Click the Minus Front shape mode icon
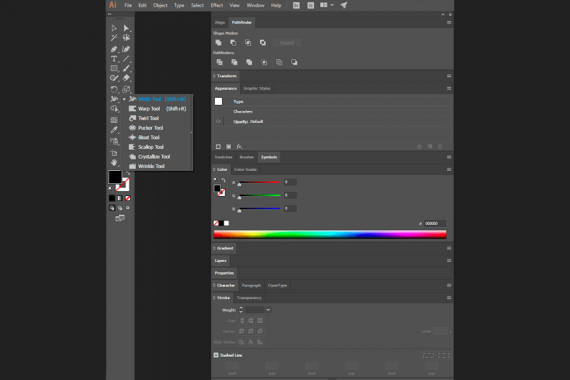 (x=233, y=43)
